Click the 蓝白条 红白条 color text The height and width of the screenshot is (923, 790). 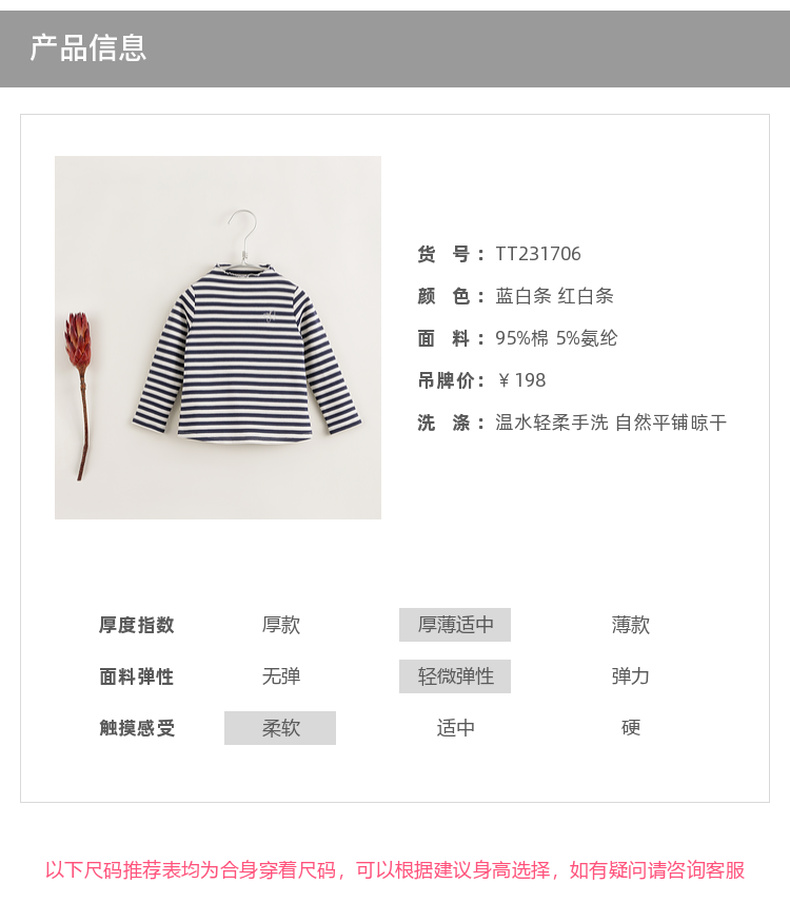click(x=555, y=296)
